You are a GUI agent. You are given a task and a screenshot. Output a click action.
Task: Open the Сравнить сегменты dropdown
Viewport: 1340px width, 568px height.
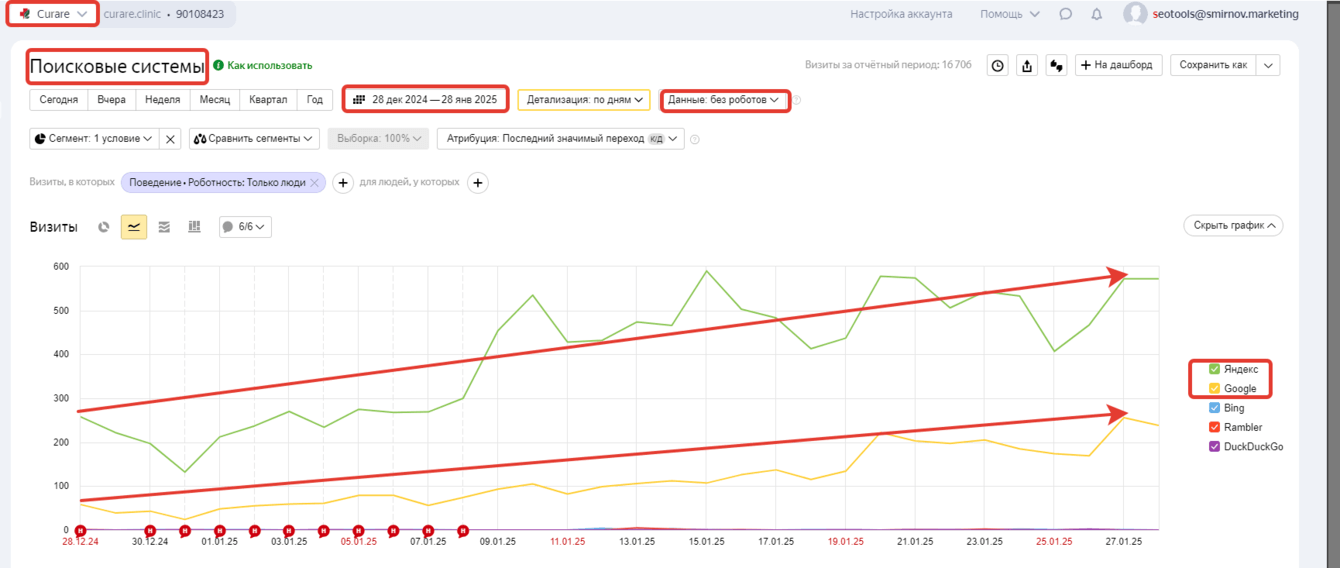[254, 139]
